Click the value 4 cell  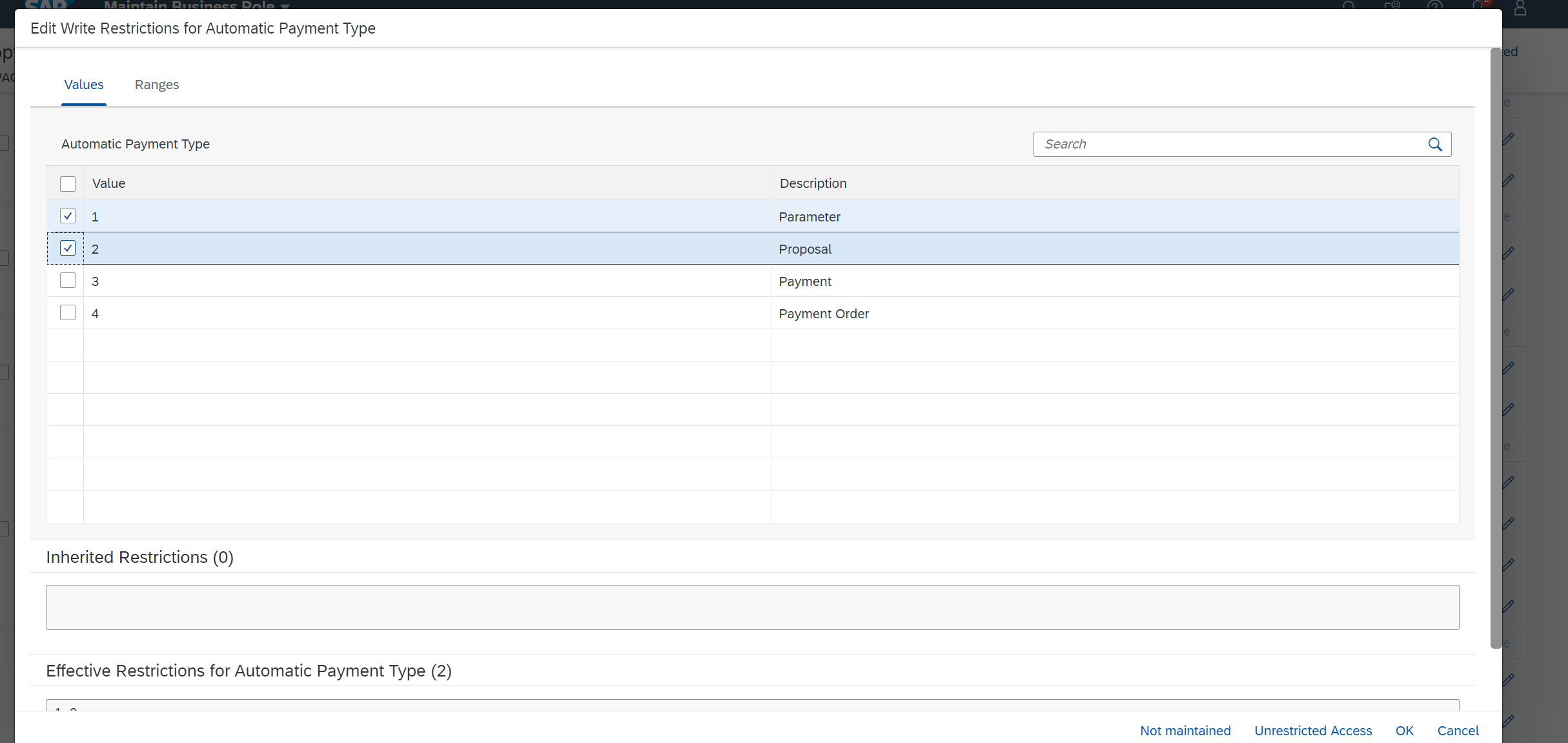pos(427,313)
